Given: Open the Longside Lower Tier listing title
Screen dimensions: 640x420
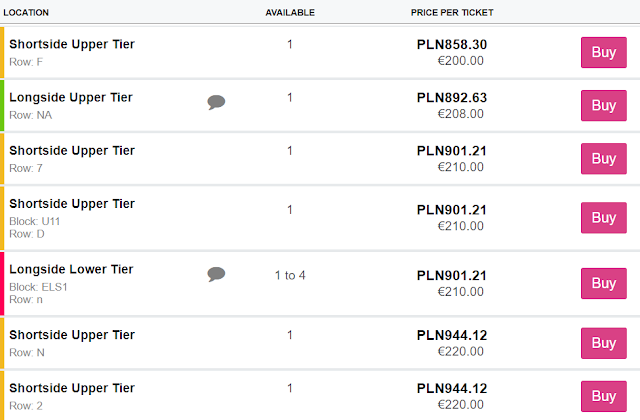Looking at the screenshot, I should (x=71, y=269).
